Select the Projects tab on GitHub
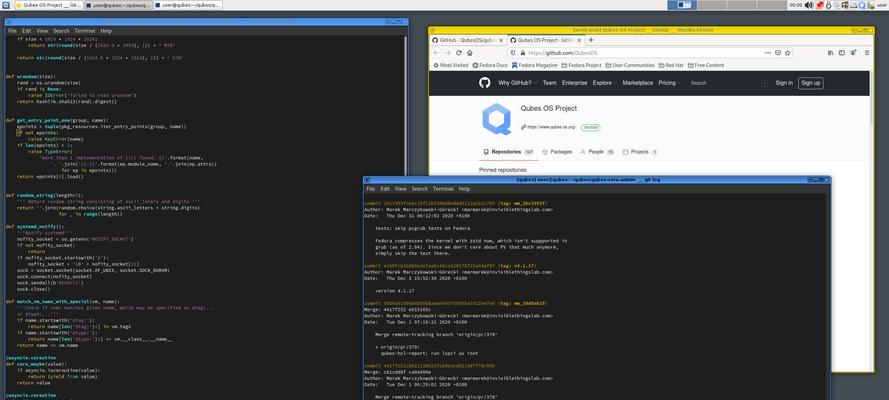This screenshot has height=400, width=889. tap(640, 152)
